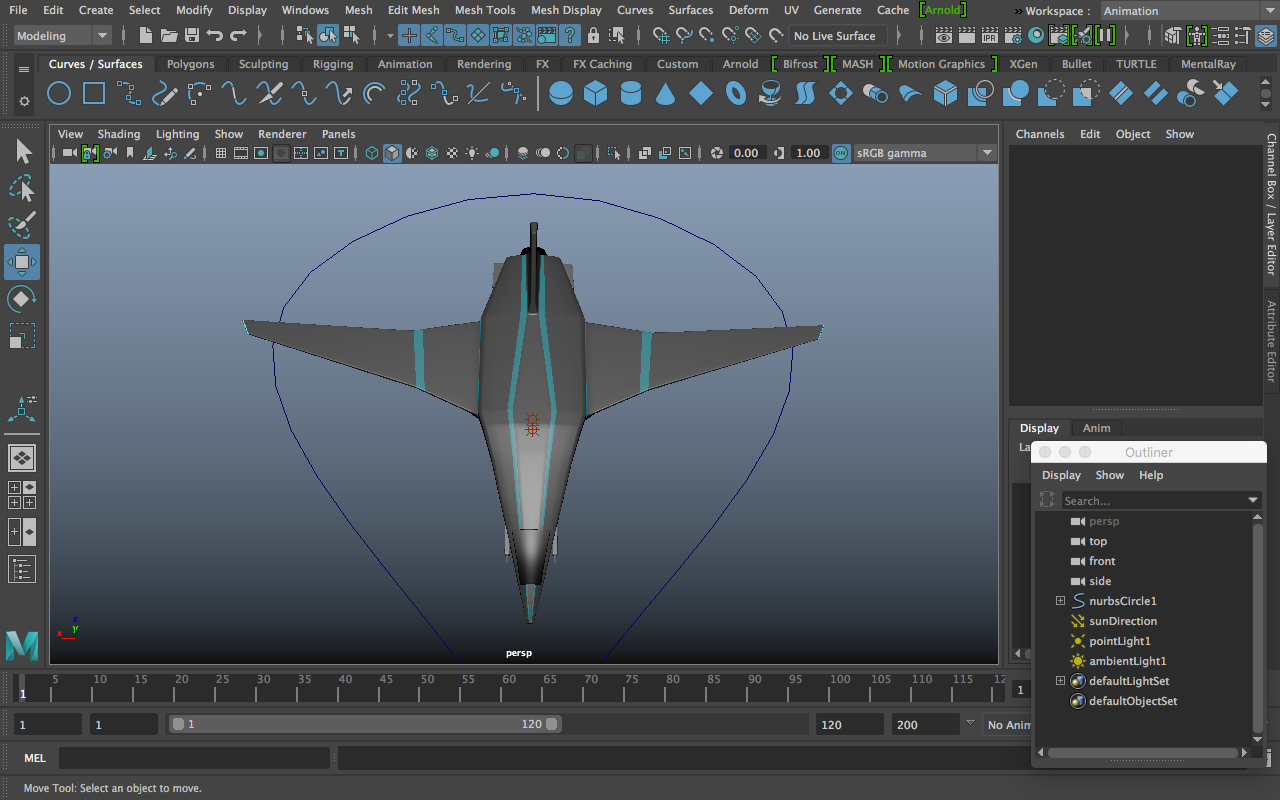Expand the defaultLightSet node in Outliner
1280x800 pixels.
point(1060,681)
